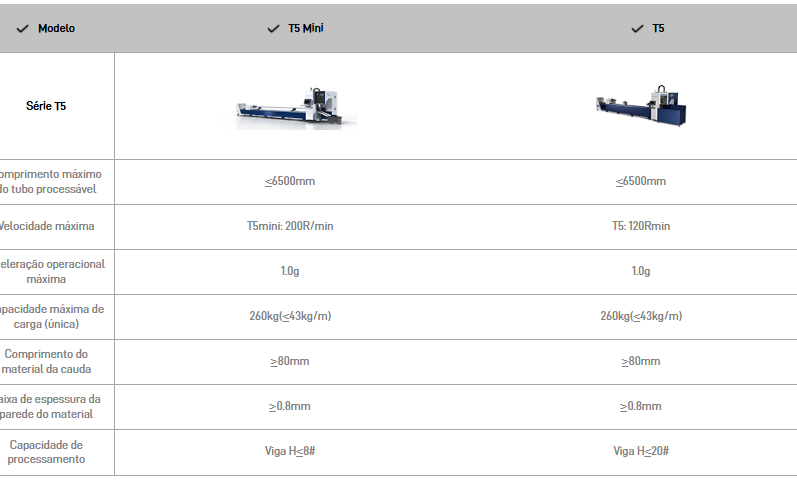Click T5 Mini 260kg load capacity value
797x486 pixels.
290,316
